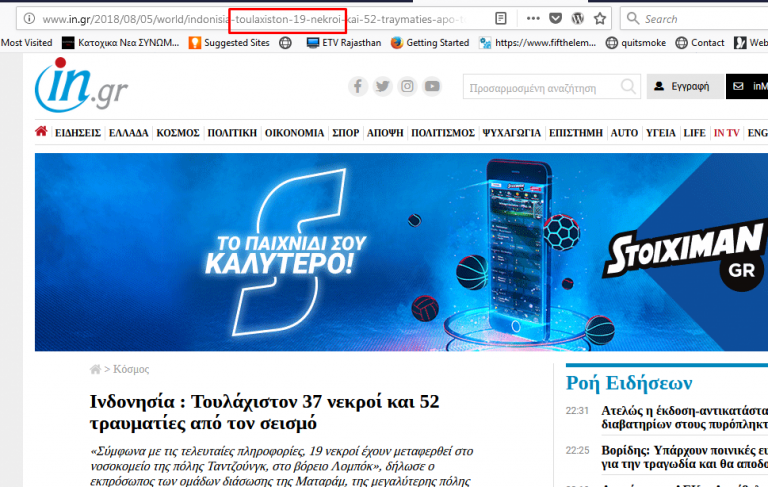
Task: Open ETV Rajasthan bookmark
Action: click(344, 43)
